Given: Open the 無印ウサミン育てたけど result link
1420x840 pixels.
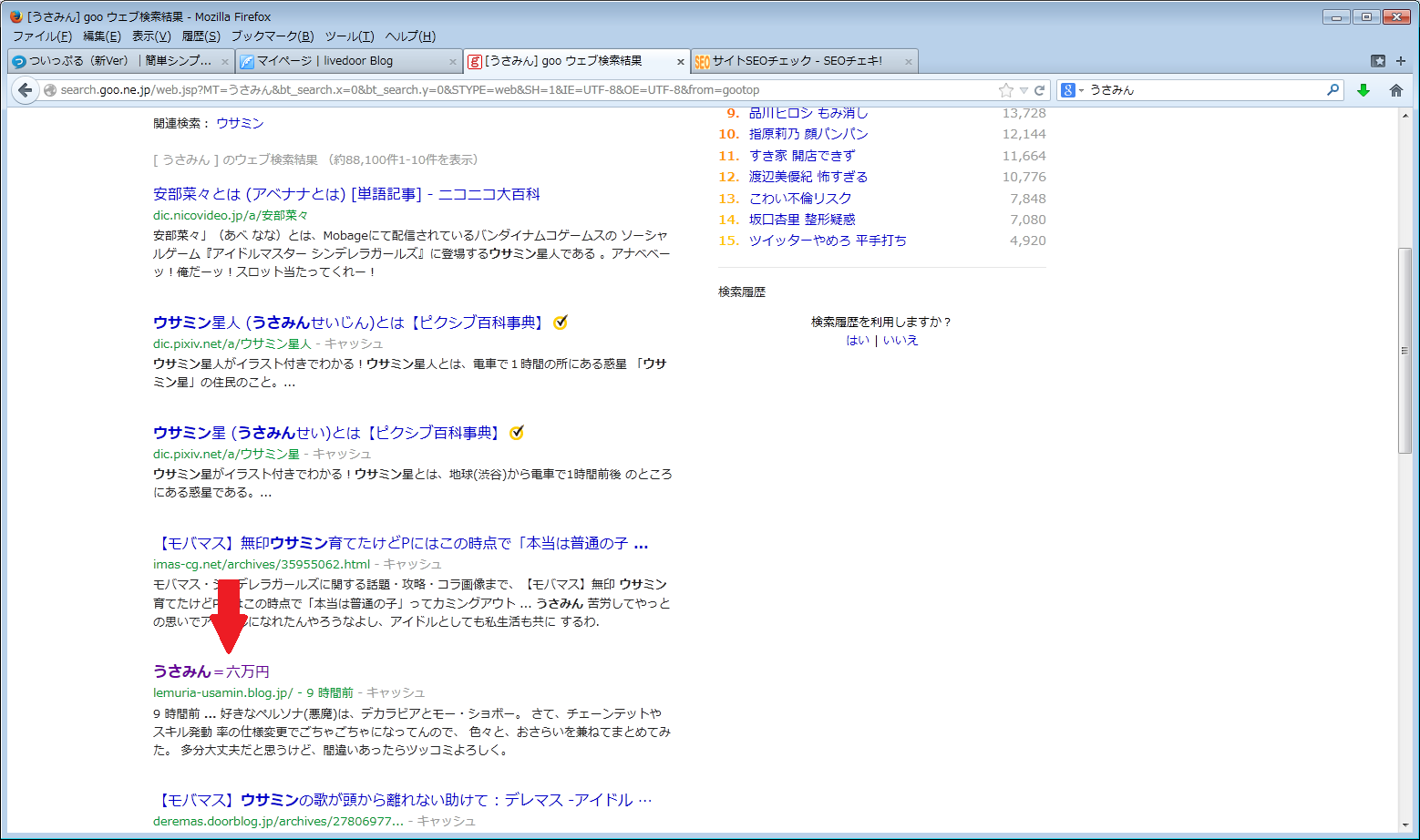Looking at the screenshot, I should click(401, 544).
